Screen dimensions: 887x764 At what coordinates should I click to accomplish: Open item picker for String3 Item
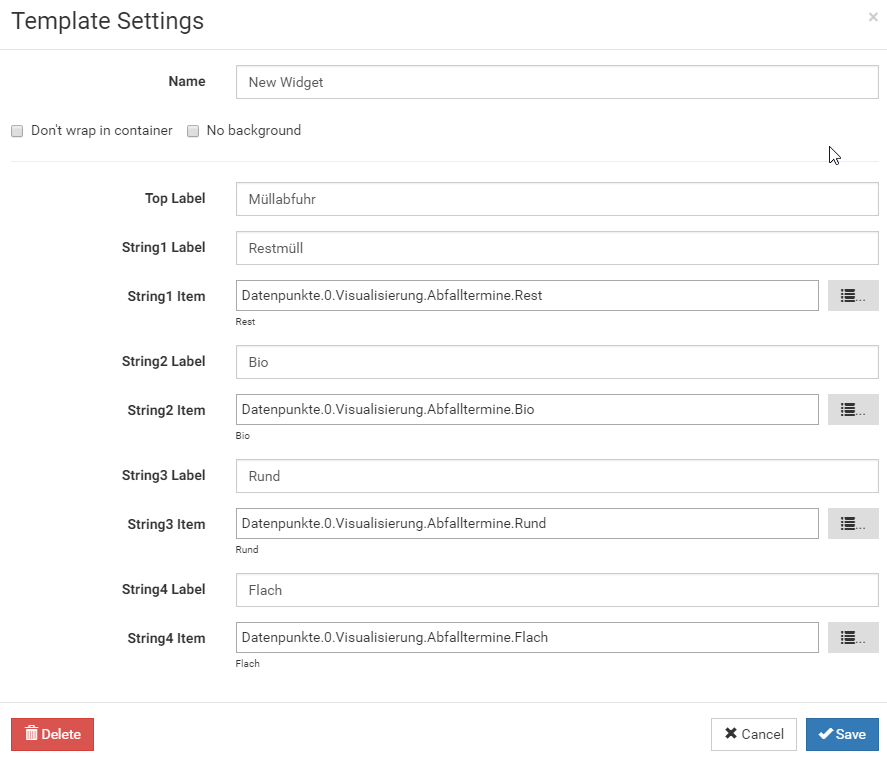click(852, 524)
